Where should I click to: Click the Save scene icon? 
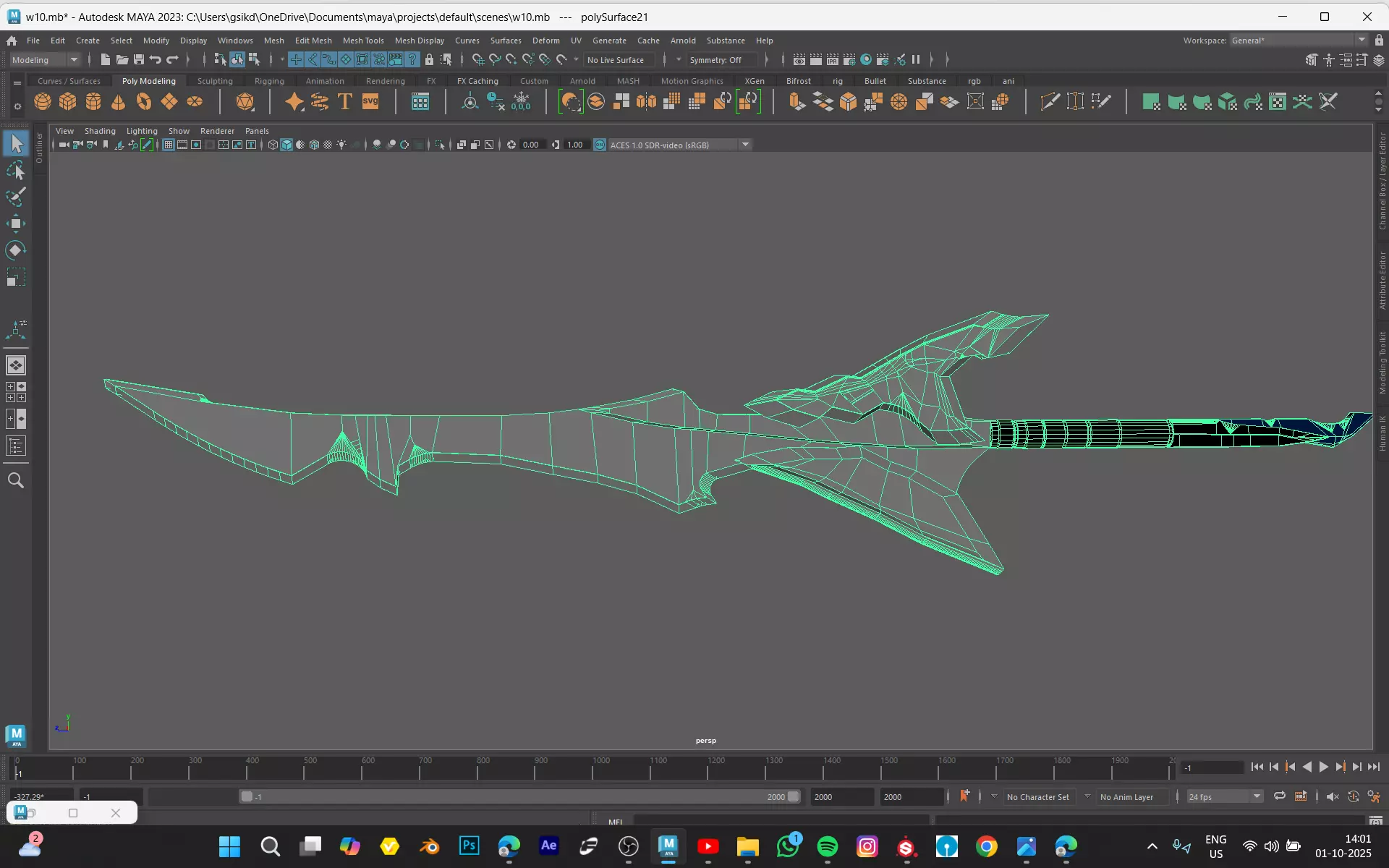click(x=139, y=60)
